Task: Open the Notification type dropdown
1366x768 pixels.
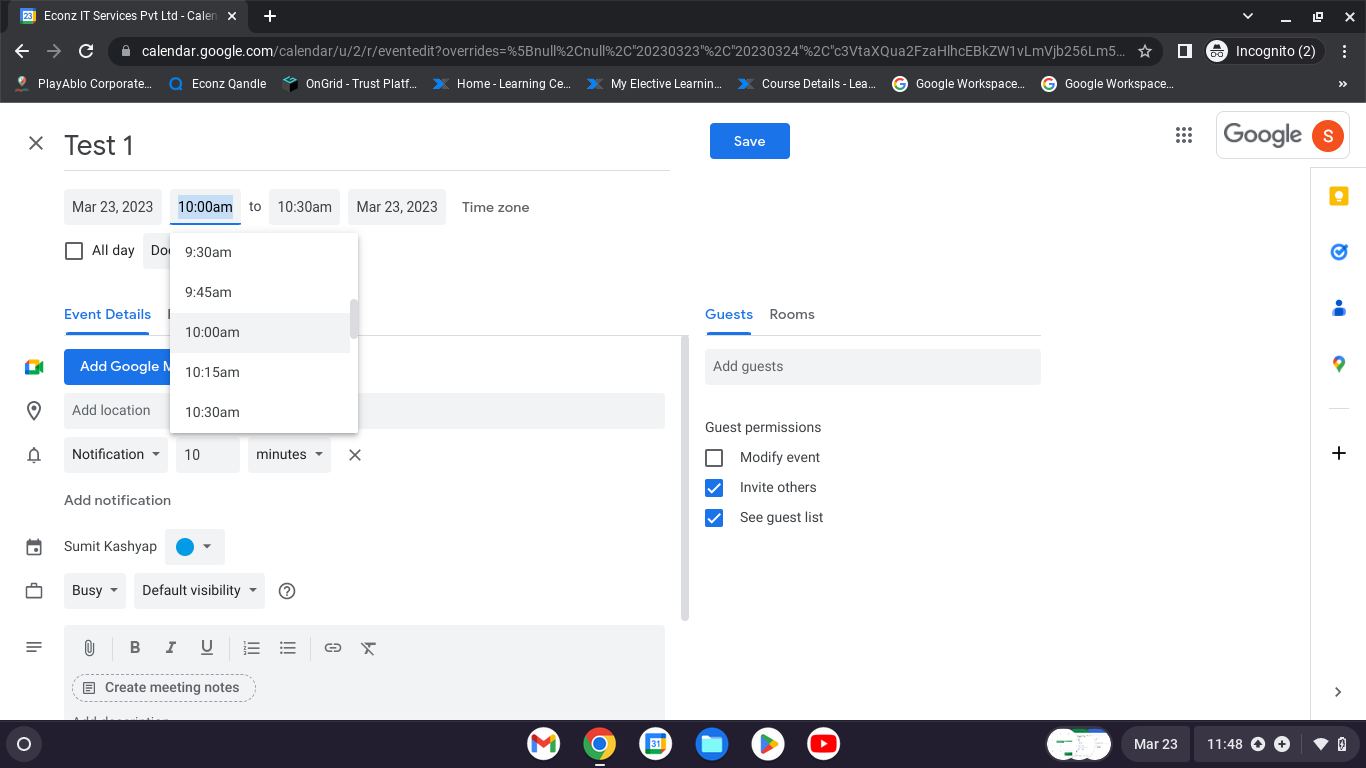Action: click(x=116, y=454)
